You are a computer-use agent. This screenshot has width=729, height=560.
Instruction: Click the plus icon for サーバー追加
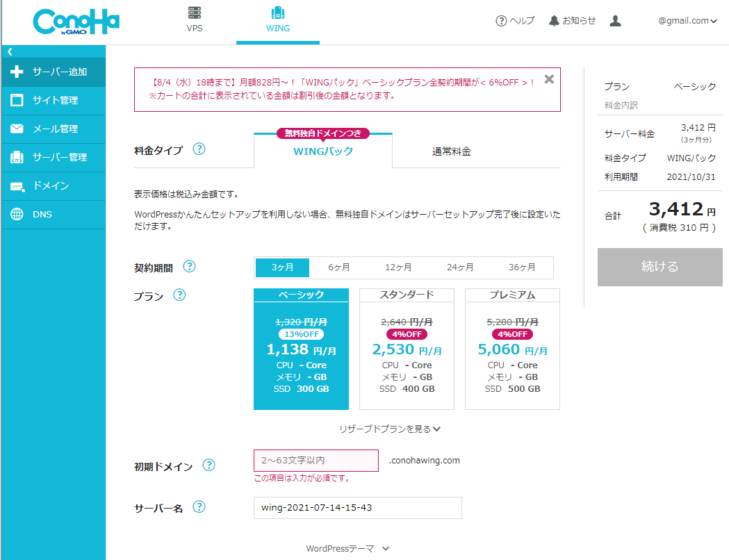tap(17, 72)
